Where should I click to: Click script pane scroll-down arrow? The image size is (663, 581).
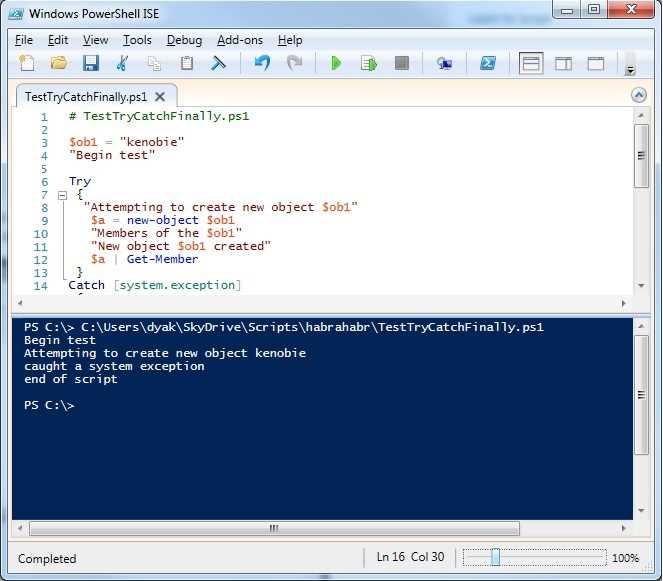point(641,286)
